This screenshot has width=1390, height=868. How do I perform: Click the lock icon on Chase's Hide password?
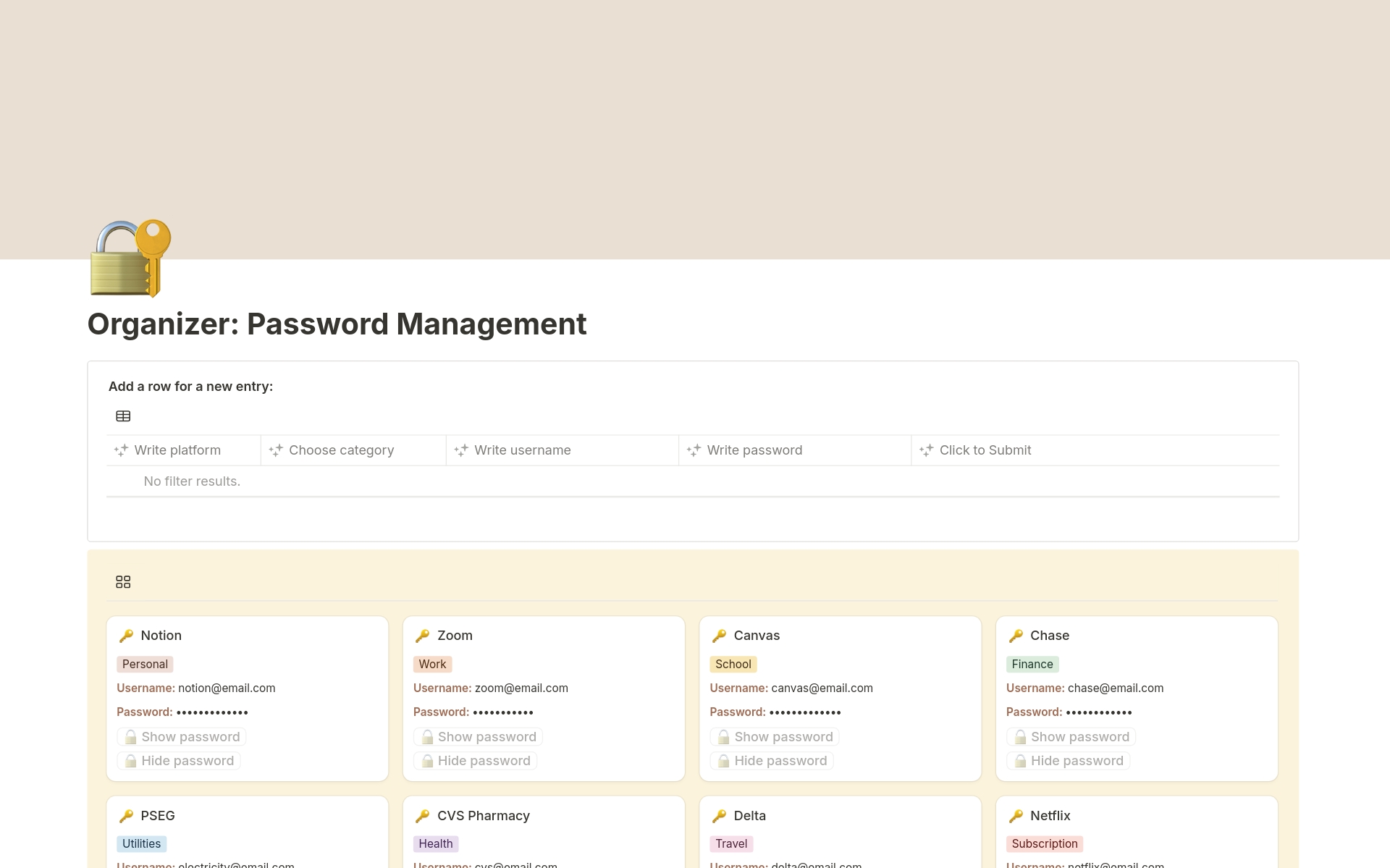pyautogui.click(x=1020, y=761)
